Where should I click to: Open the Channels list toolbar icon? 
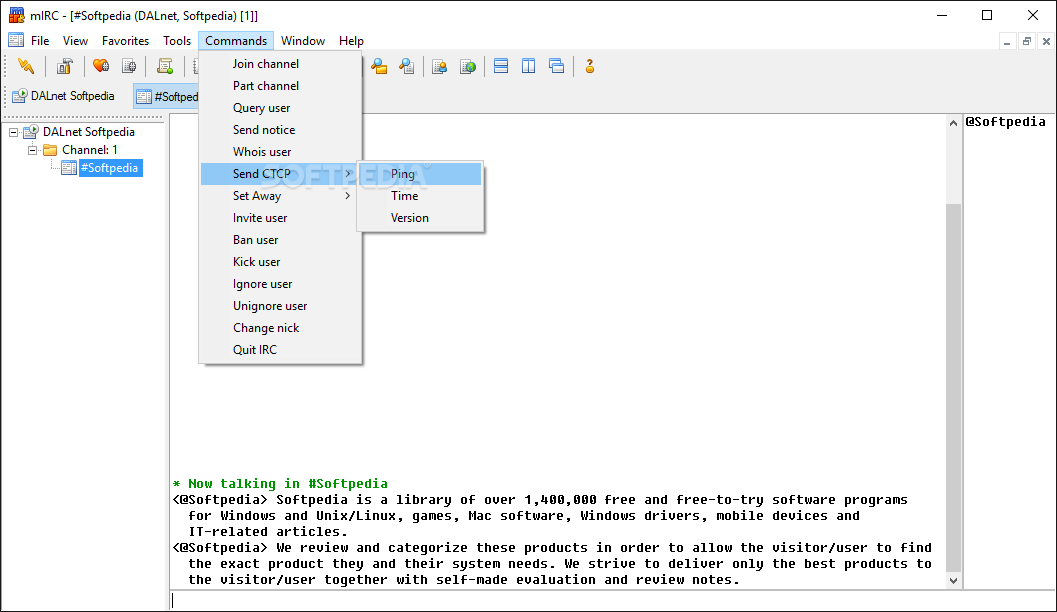click(129, 66)
